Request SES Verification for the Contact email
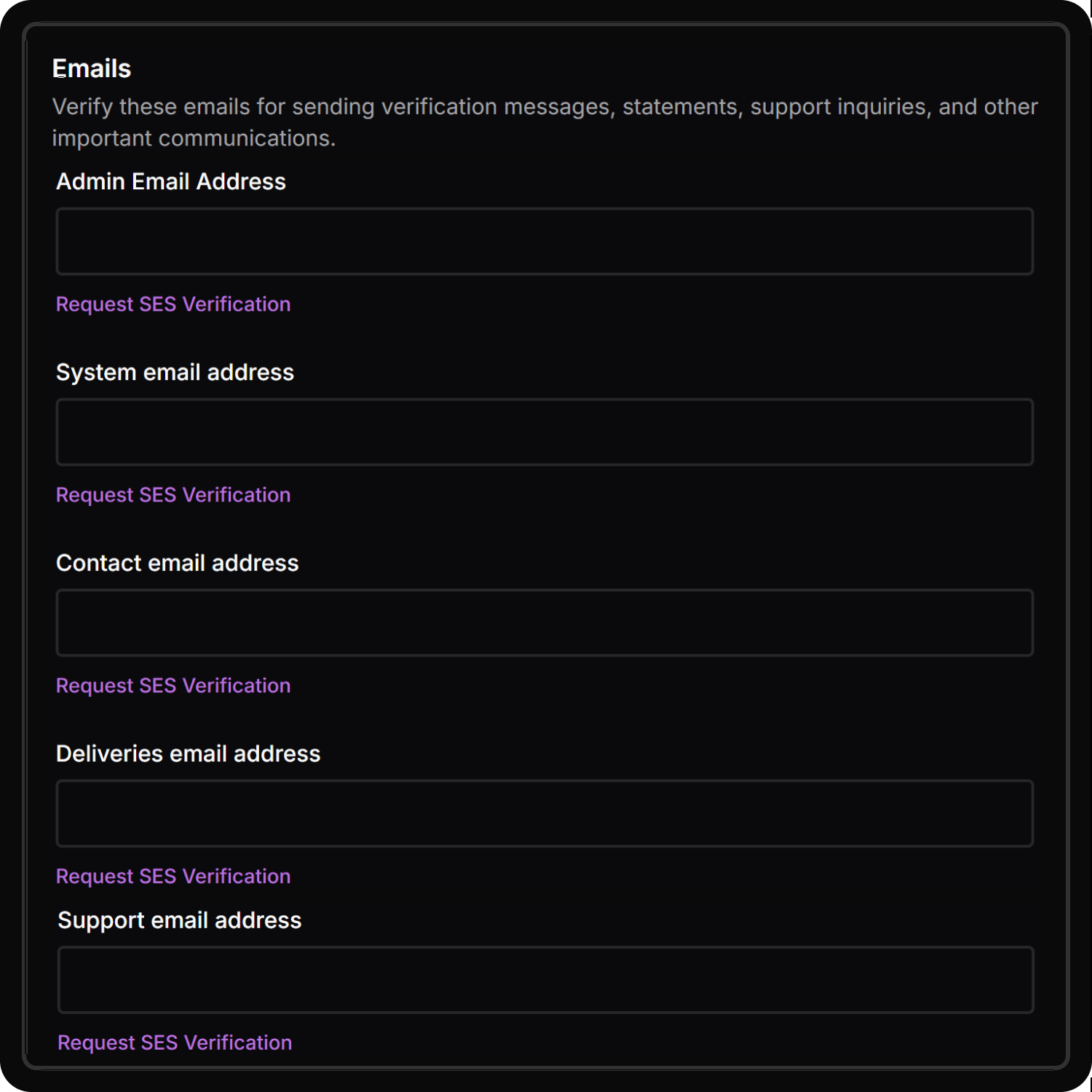The image size is (1092, 1092). 173,685
